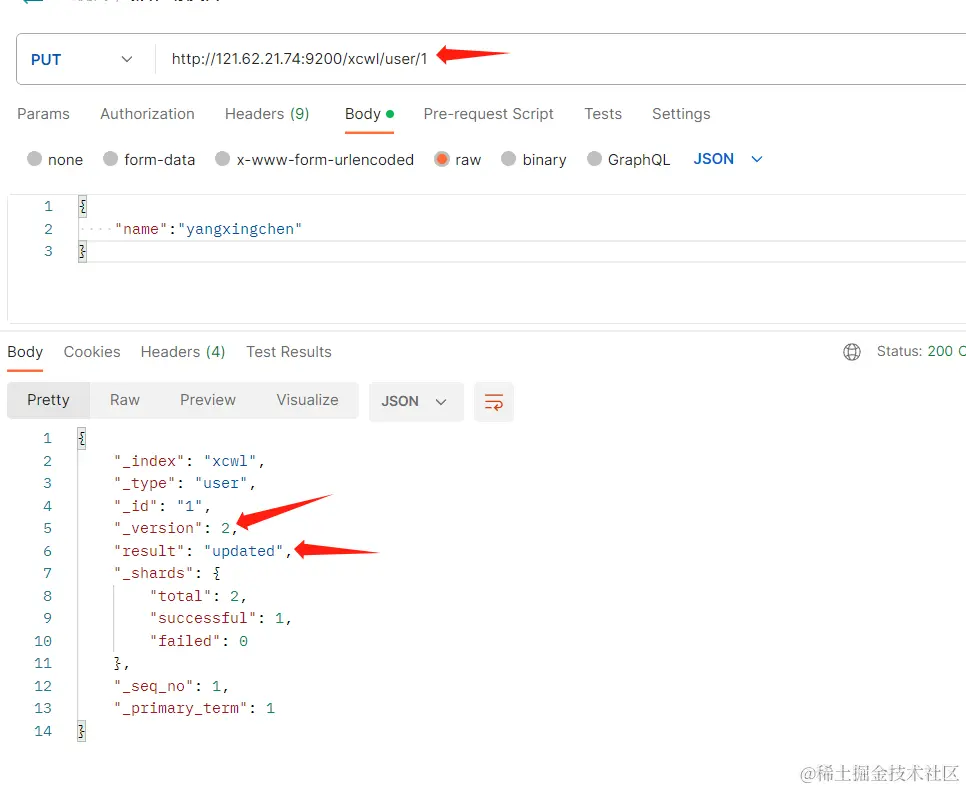Switch response view to Preview
Screen dimensions: 966x790
pos(208,400)
